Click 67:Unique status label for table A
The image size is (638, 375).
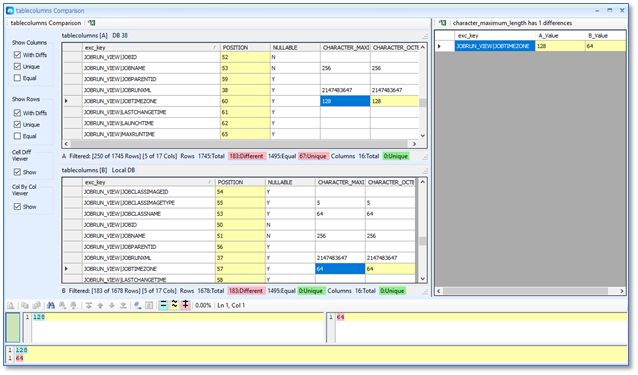pos(313,156)
